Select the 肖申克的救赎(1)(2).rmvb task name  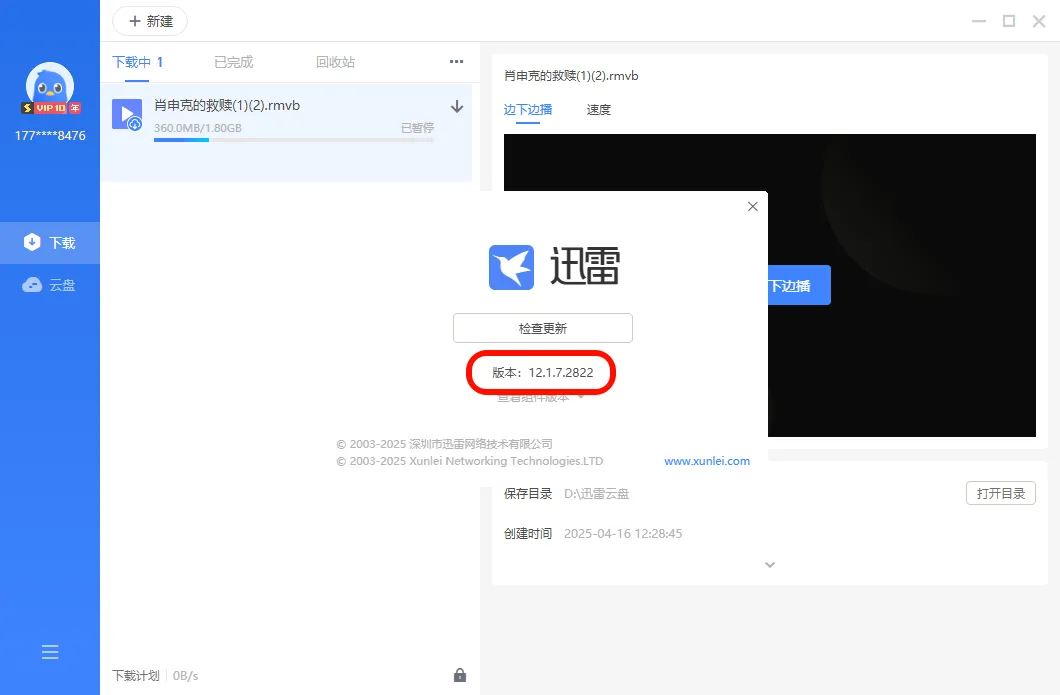pos(227,105)
